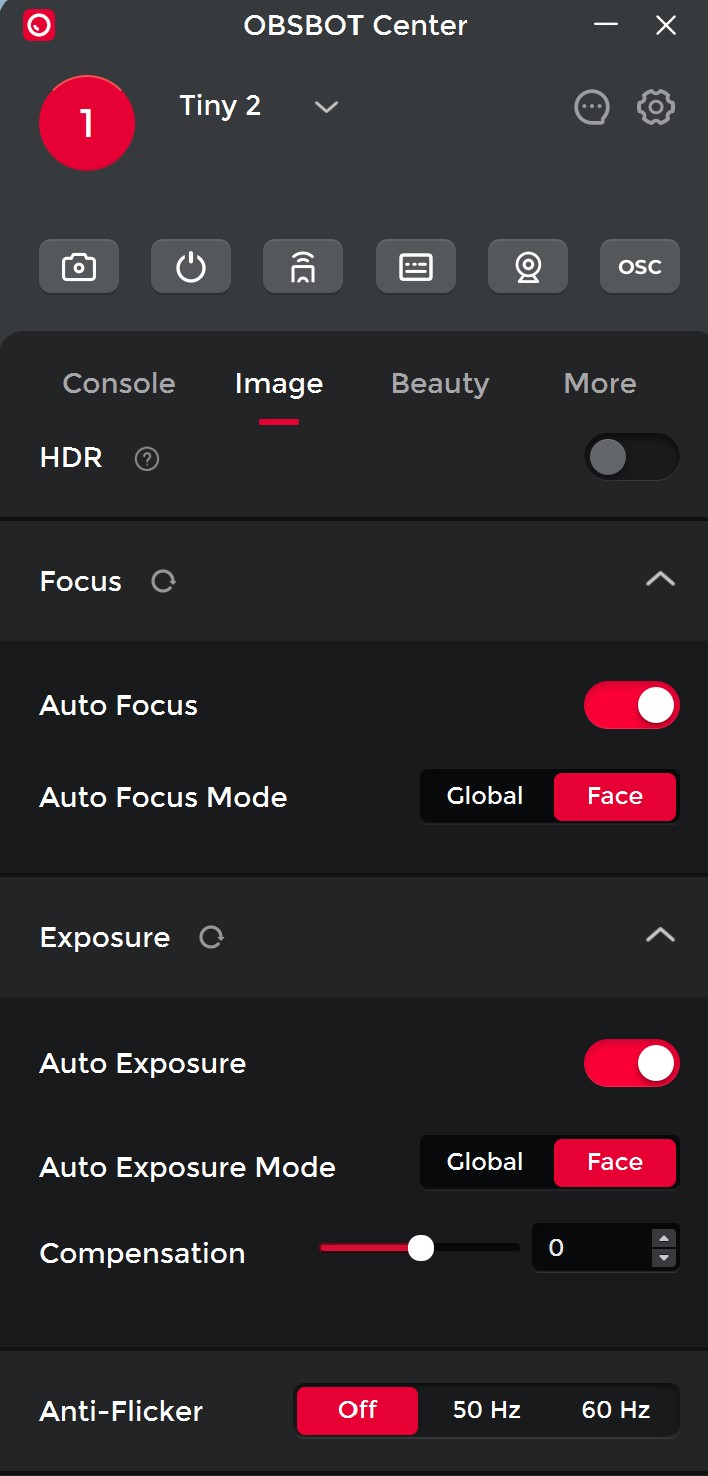The height and width of the screenshot is (1476, 708).
Task: Disable the Auto Exposure switch
Action: click(x=631, y=1063)
